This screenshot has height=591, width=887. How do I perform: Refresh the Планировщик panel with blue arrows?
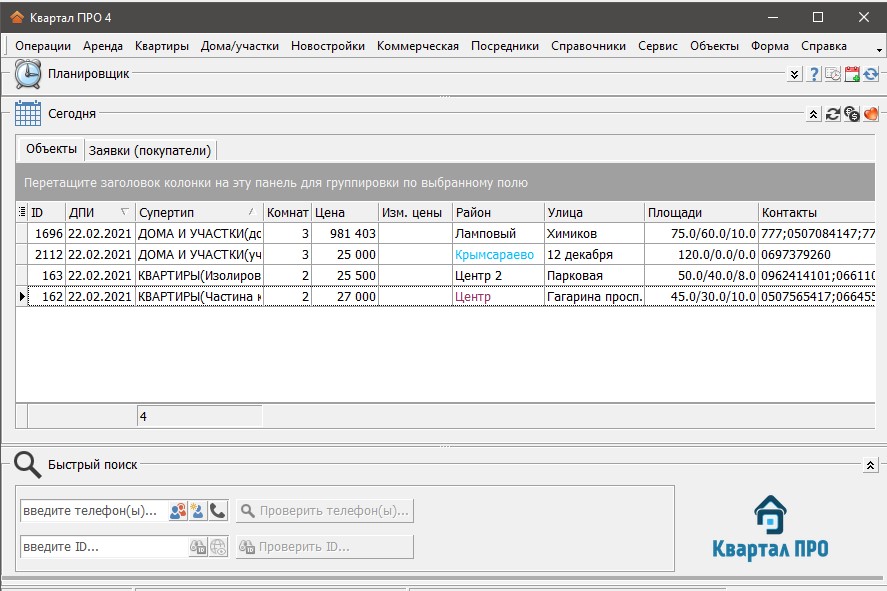click(871, 74)
